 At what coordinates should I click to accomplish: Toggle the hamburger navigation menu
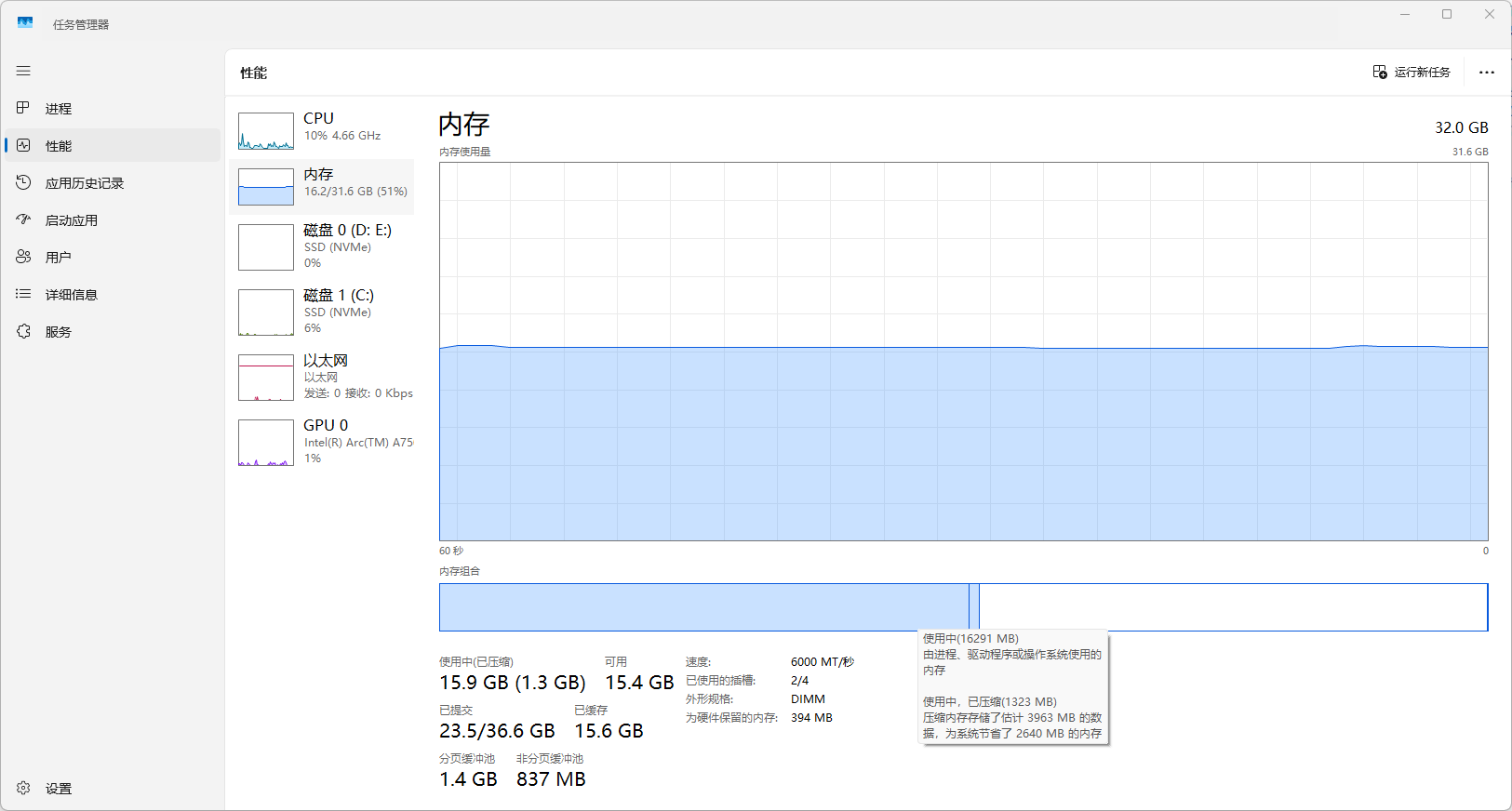pos(23,71)
